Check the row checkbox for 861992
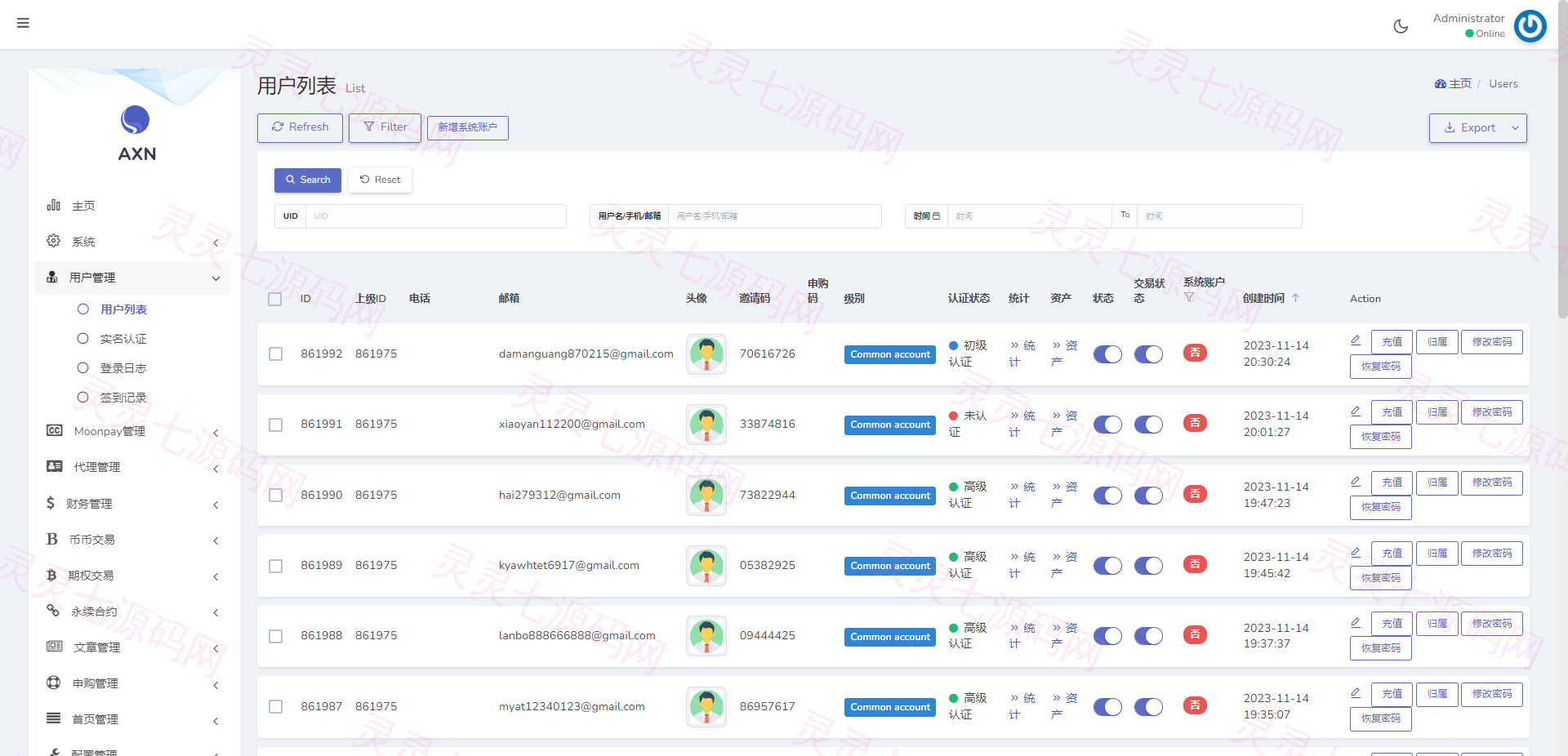Viewport: 1568px width, 756px height. [276, 354]
